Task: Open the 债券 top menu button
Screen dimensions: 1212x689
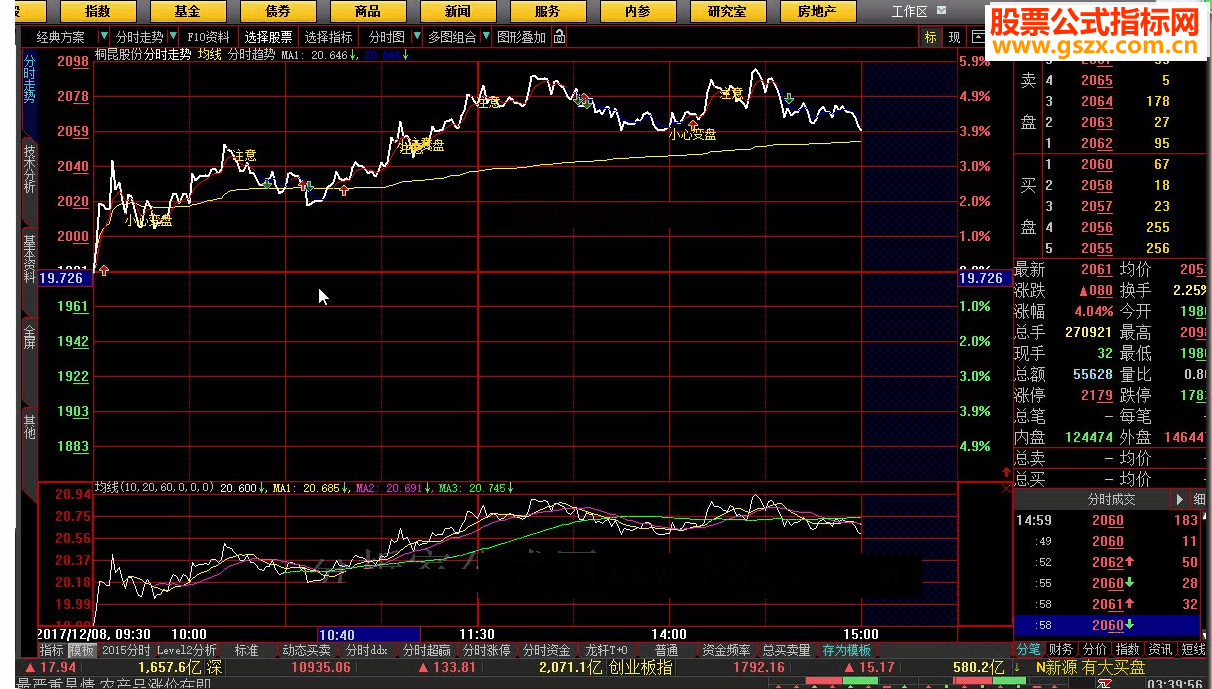Action: click(x=278, y=11)
